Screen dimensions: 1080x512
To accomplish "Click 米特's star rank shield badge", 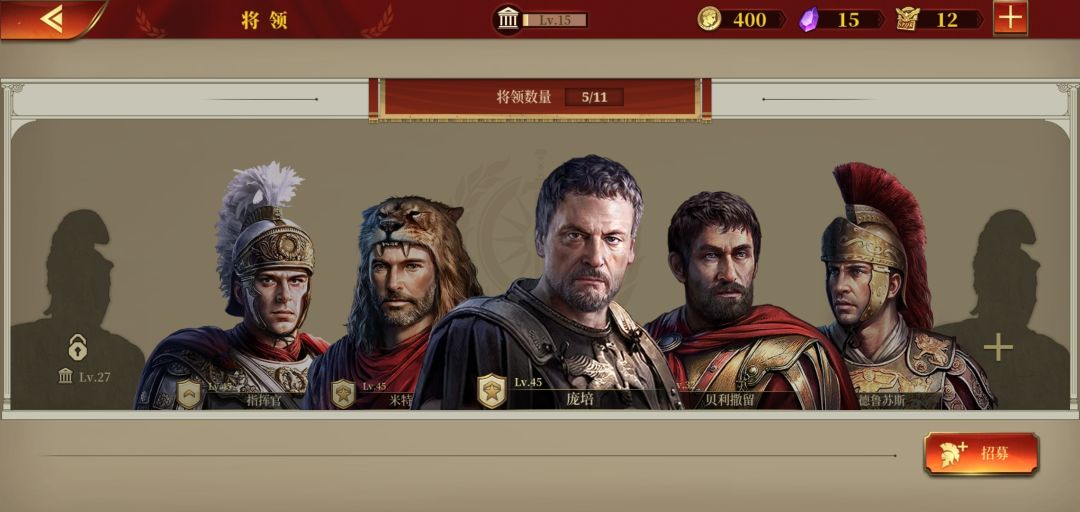I will [x=344, y=394].
